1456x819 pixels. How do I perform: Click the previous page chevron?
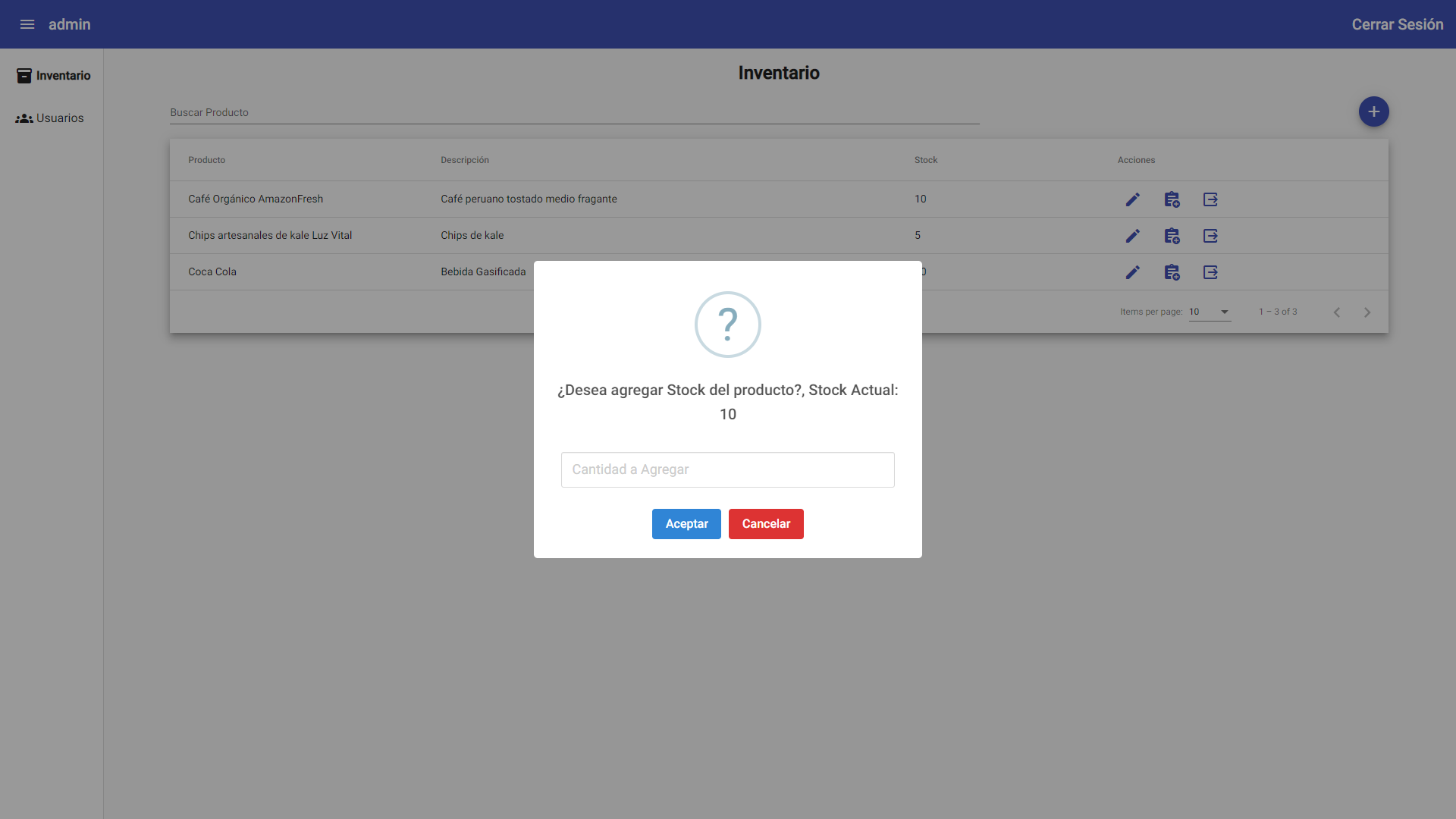[x=1336, y=312]
